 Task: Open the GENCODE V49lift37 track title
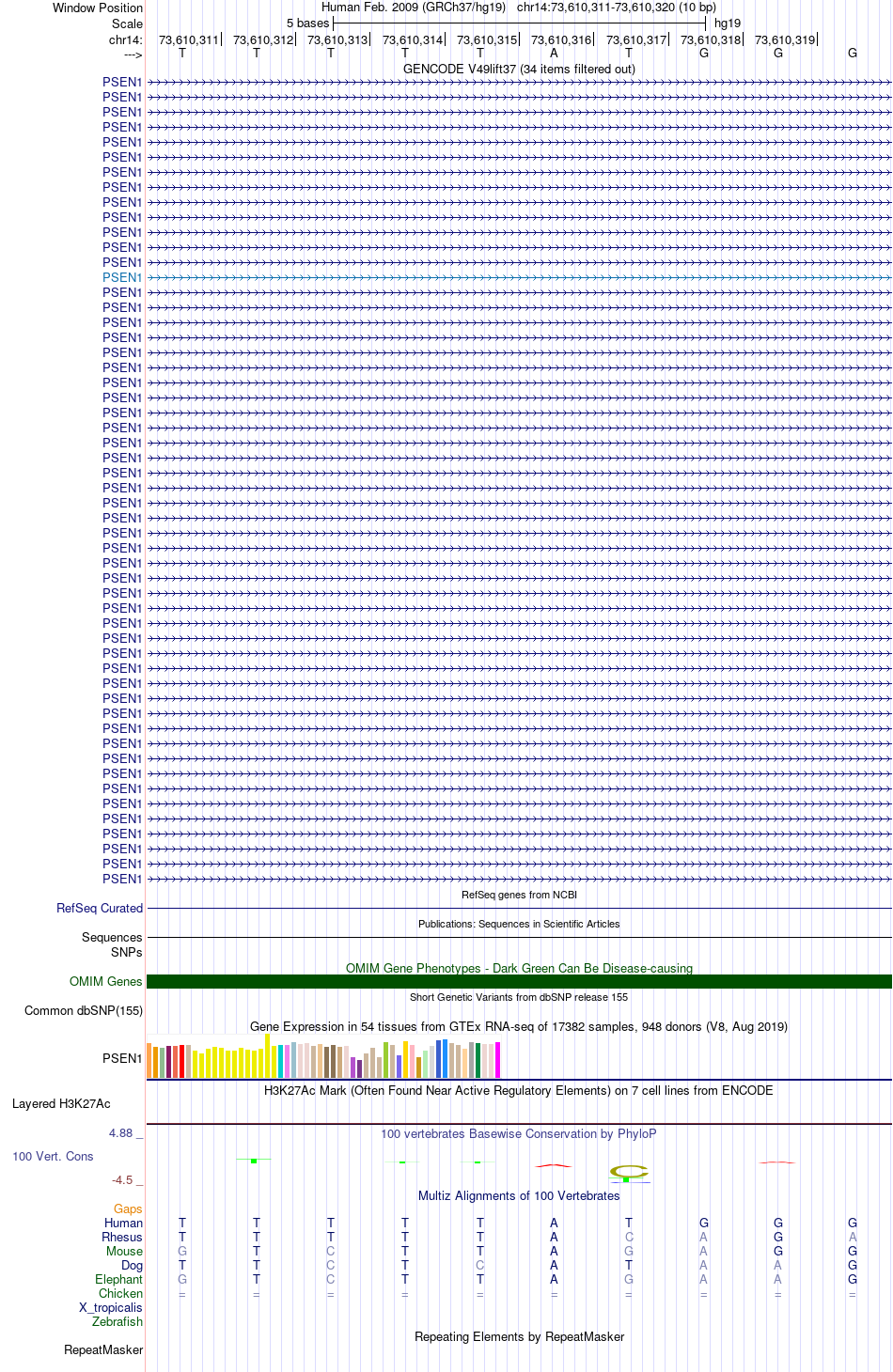click(519, 69)
